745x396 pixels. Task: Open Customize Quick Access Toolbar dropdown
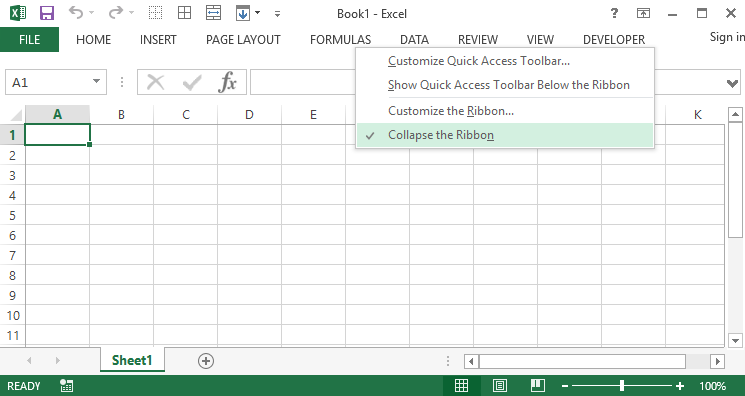coord(277,14)
